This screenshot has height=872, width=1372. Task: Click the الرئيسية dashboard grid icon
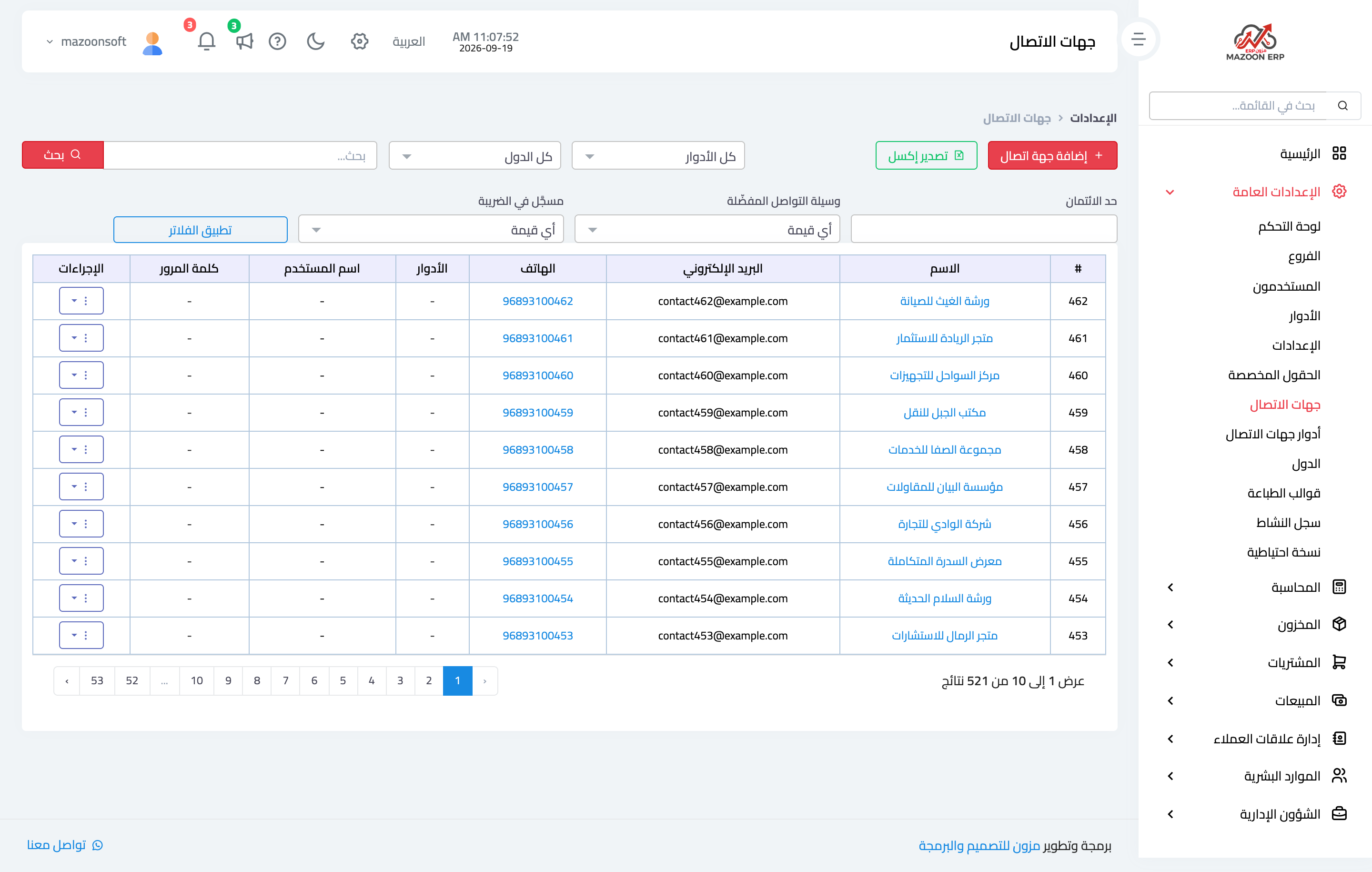pos(1339,153)
